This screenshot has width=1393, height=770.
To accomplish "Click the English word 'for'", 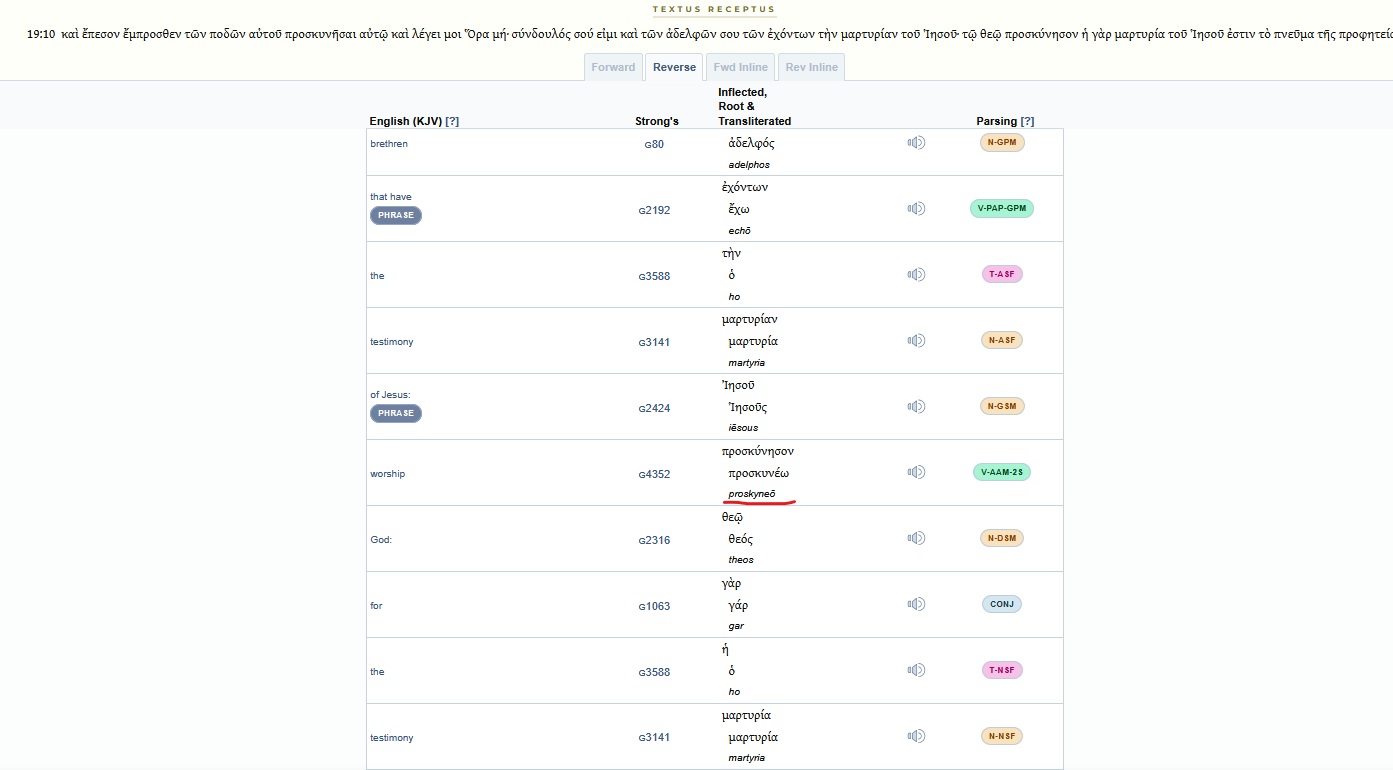I will (x=376, y=606).
